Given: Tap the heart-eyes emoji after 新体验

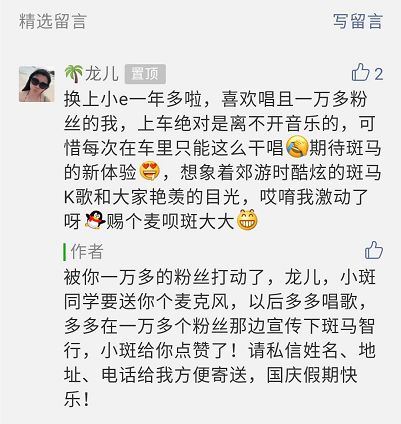Looking at the screenshot, I should click(149, 171).
